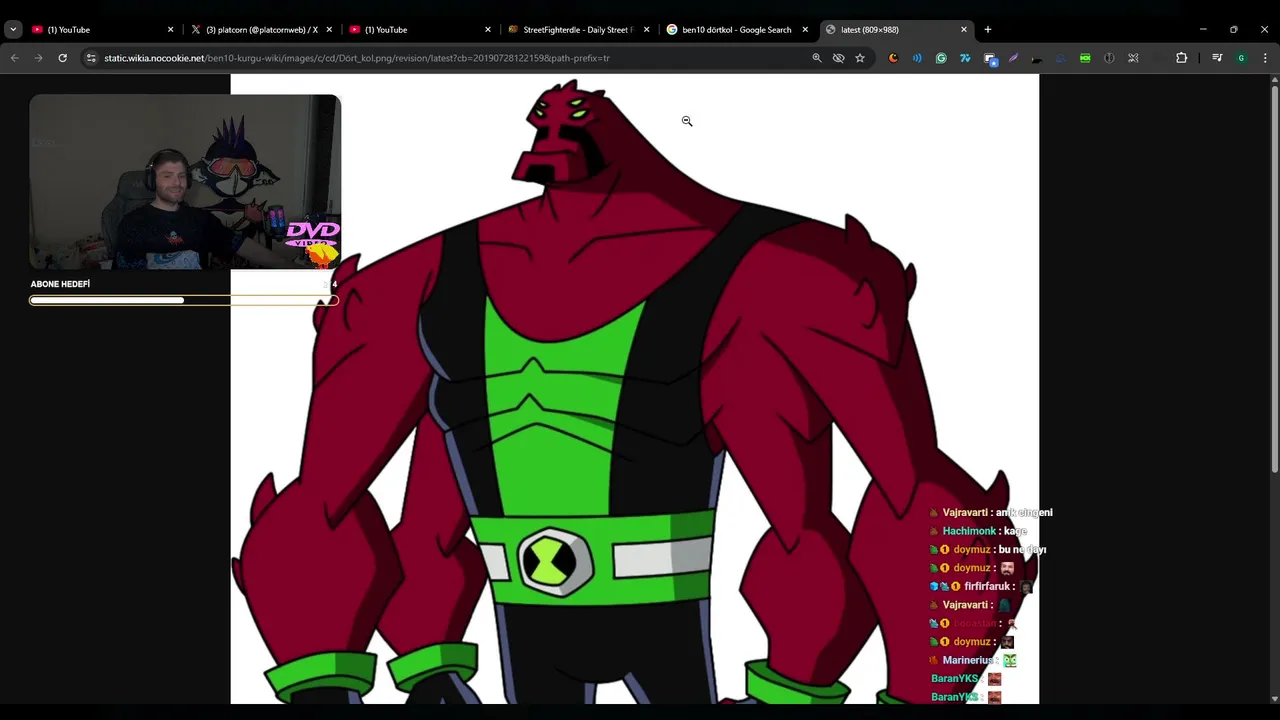View site information icon in address bar
Image resolution: width=1280 pixels, height=720 pixels.
tap(91, 58)
